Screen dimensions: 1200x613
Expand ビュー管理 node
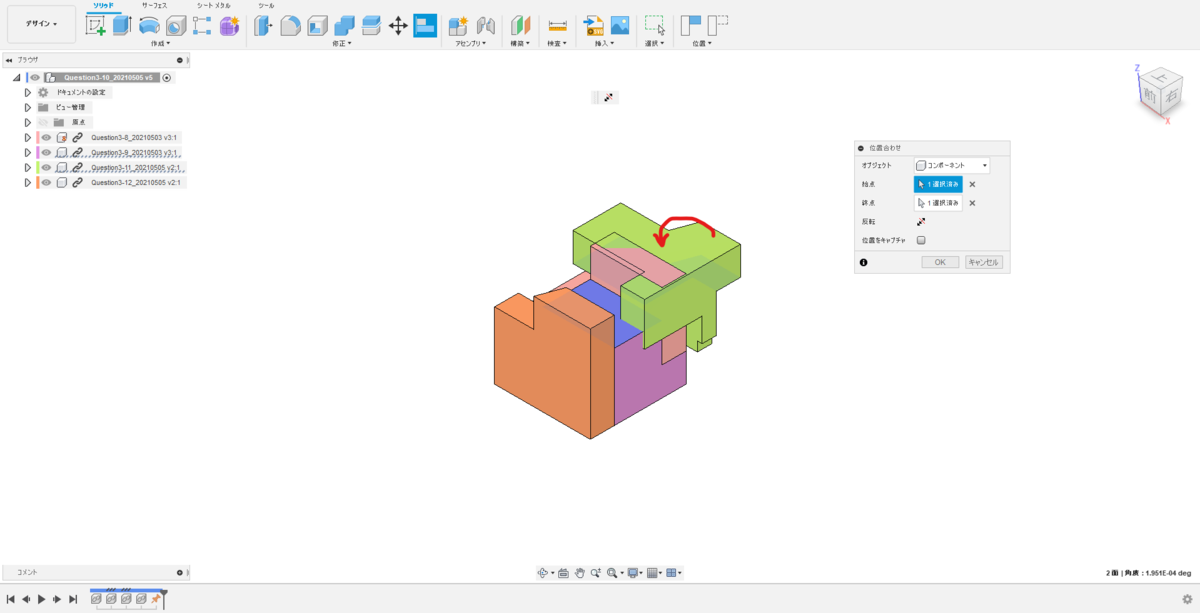(28, 107)
